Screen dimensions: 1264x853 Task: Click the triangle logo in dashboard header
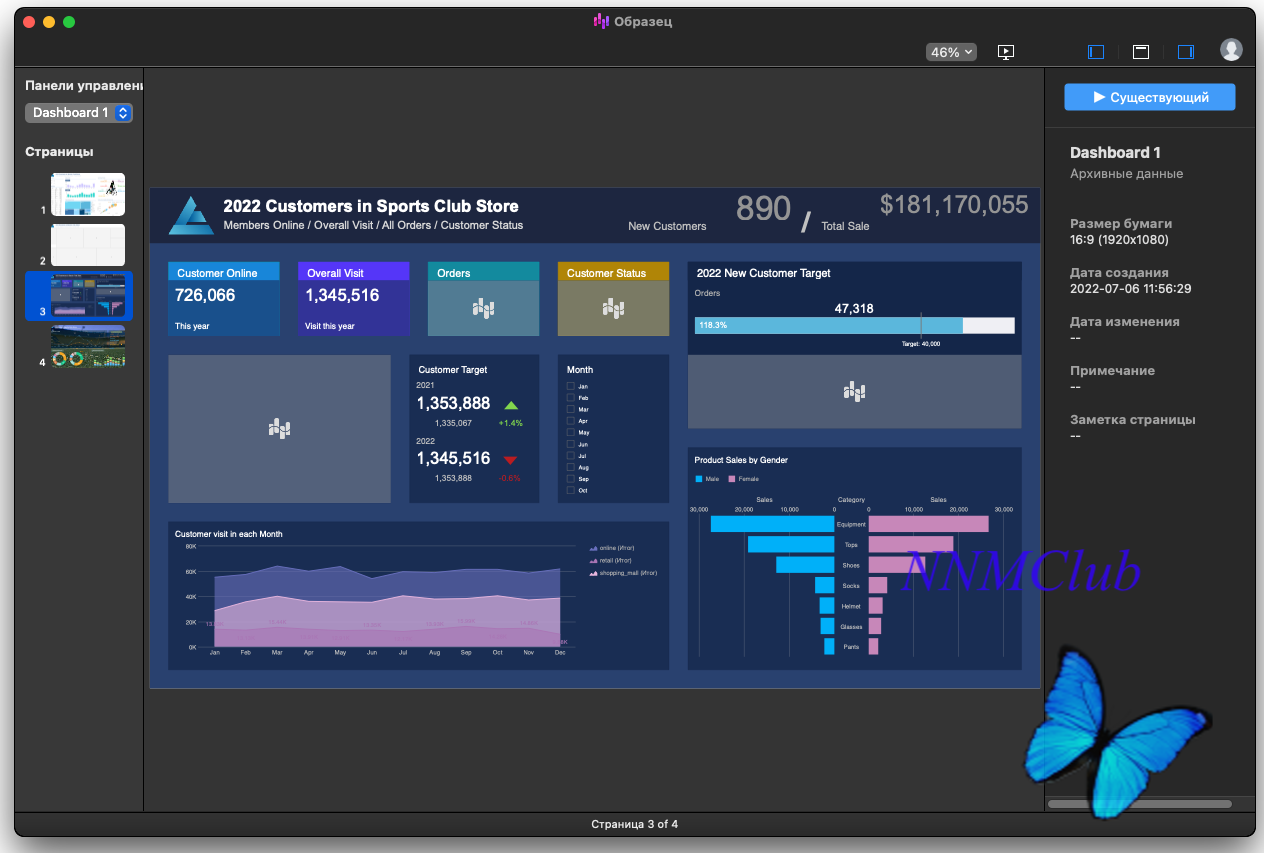click(x=190, y=215)
